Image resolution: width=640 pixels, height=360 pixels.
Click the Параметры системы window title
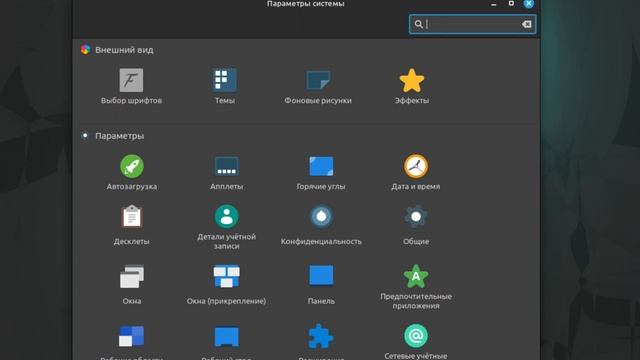[x=305, y=4]
